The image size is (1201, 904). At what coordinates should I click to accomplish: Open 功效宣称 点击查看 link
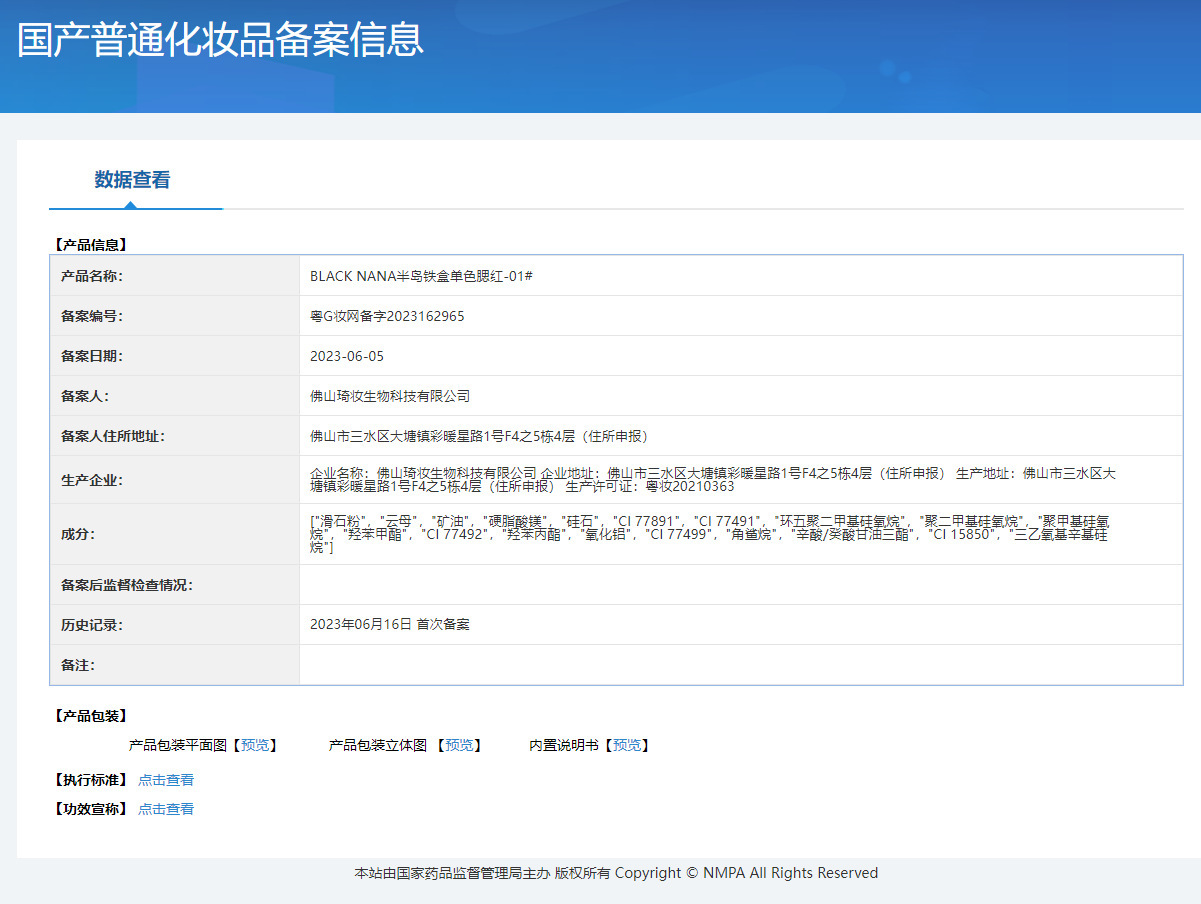click(x=166, y=809)
